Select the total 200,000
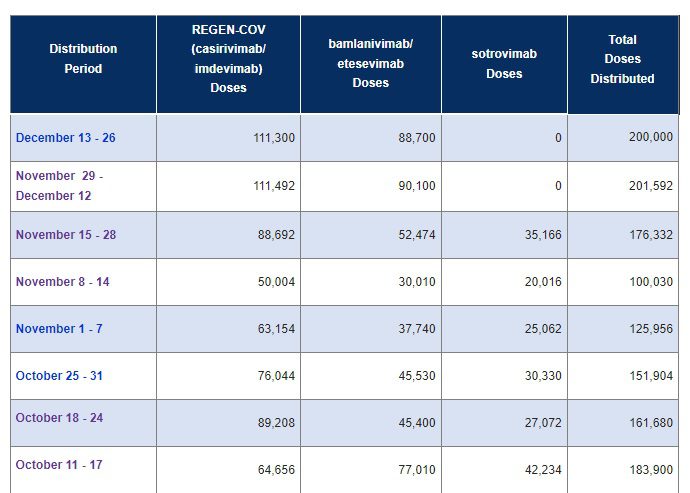Viewport: 690px width, 493px height. tap(651, 137)
